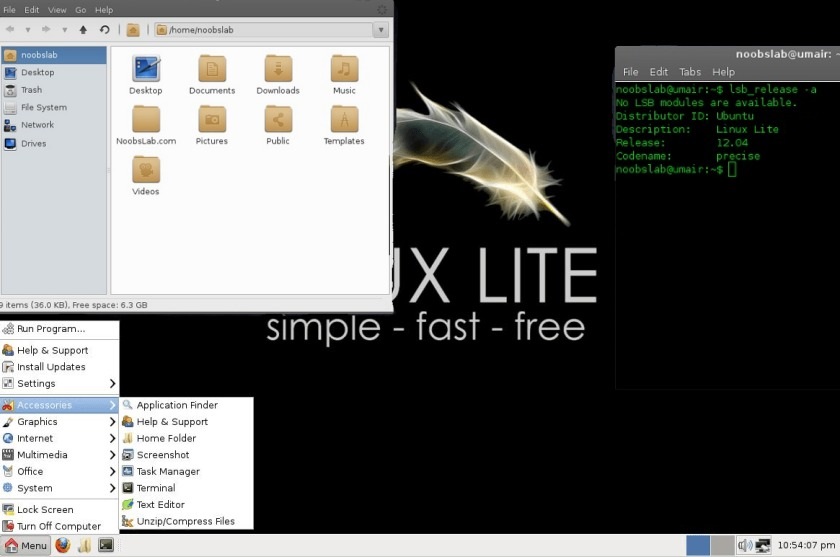The width and height of the screenshot is (840, 557).
Task: Open the Music folder
Action: point(344,75)
